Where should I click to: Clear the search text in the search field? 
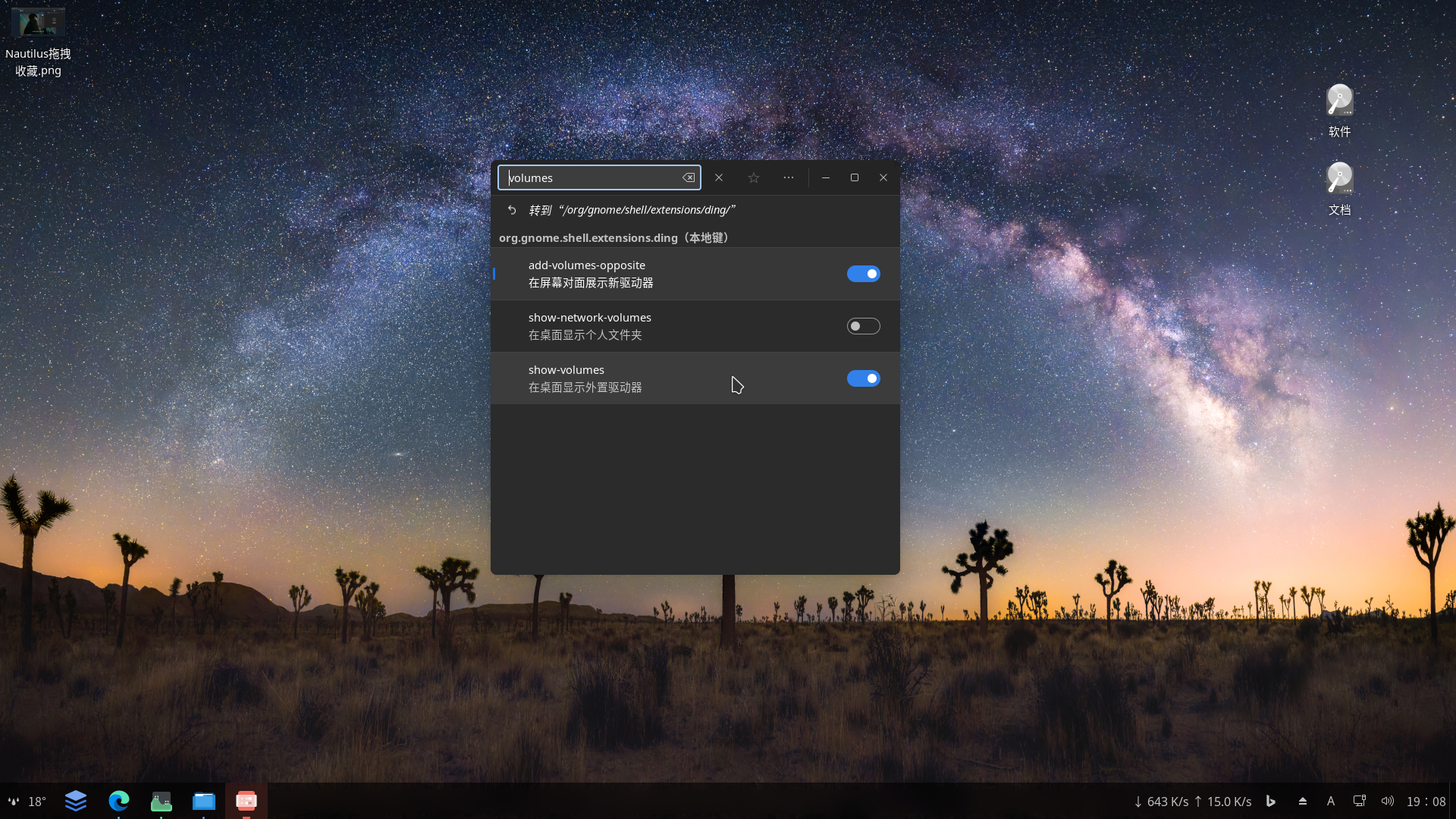click(x=688, y=177)
